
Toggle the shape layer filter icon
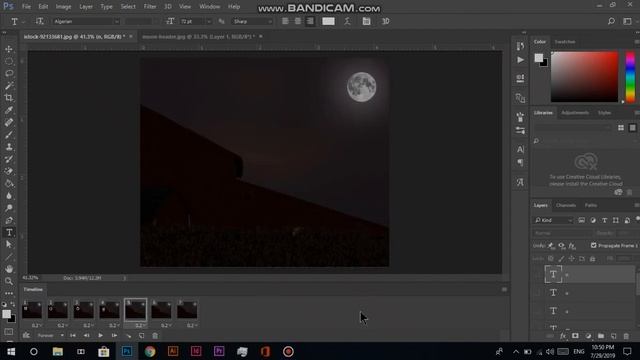(616, 220)
